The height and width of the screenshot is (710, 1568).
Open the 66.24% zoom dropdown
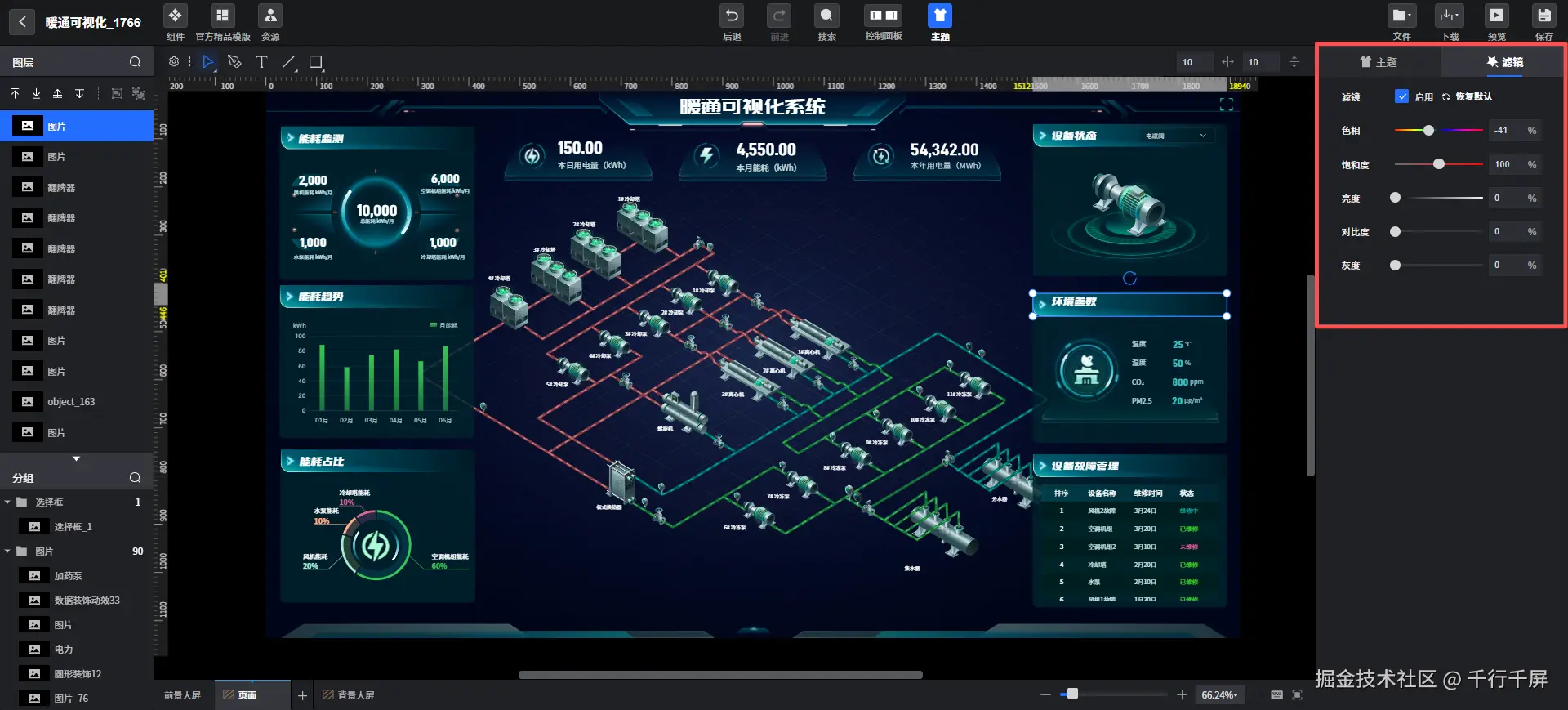pyautogui.click(x=1219, y=695)
